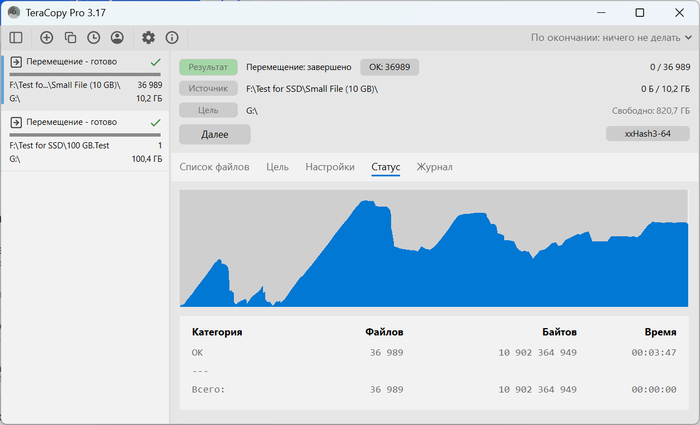
Task: Click the add new task plus icon
Action: [46, 37]
